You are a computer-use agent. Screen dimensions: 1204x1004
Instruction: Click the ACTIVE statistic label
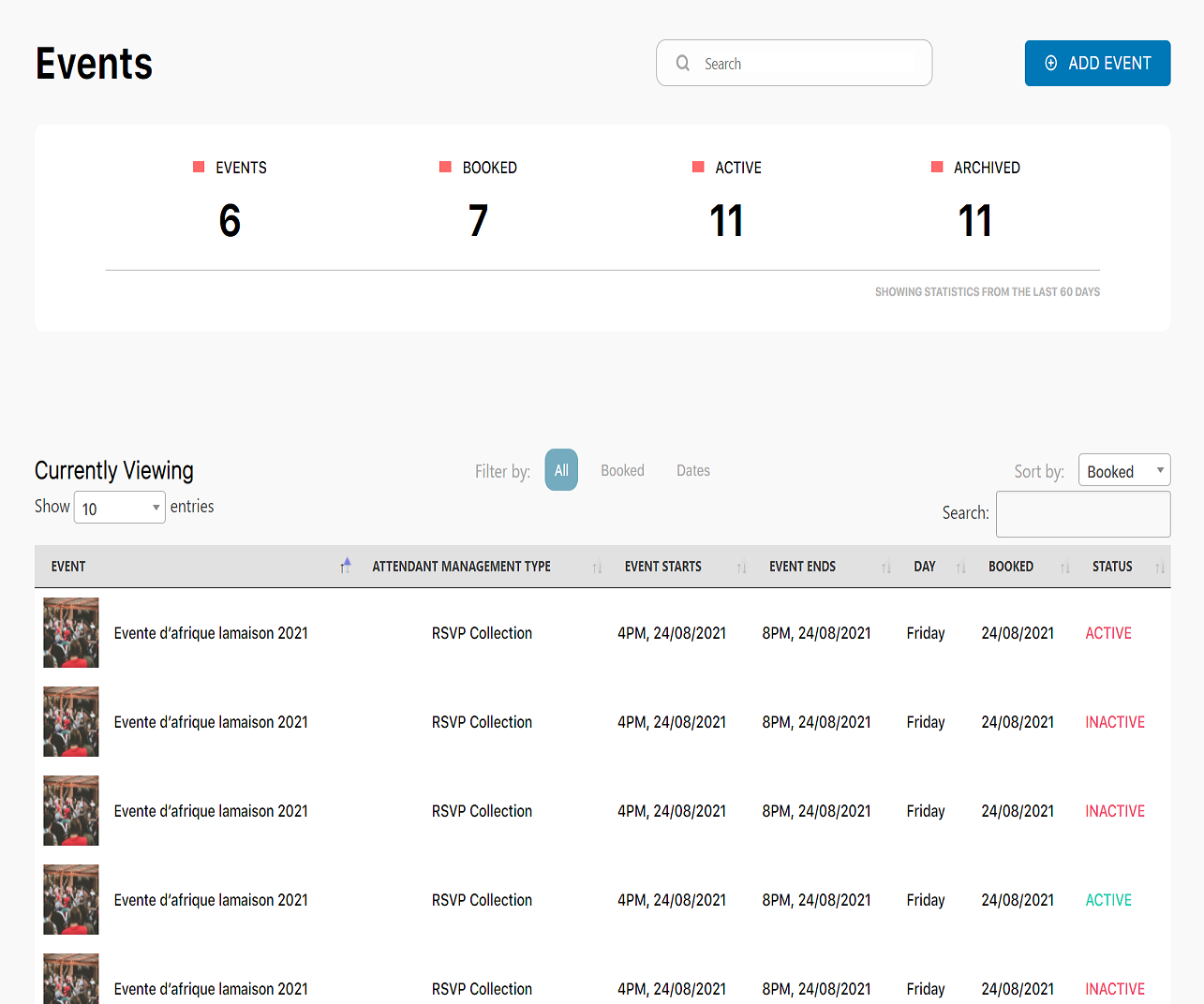click(738, 168)
